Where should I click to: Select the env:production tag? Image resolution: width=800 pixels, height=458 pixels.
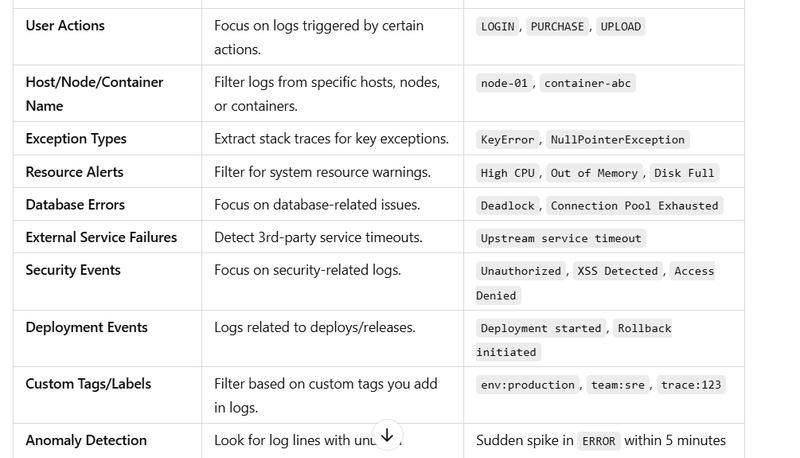pyautogui.click(x=528, y=385)
